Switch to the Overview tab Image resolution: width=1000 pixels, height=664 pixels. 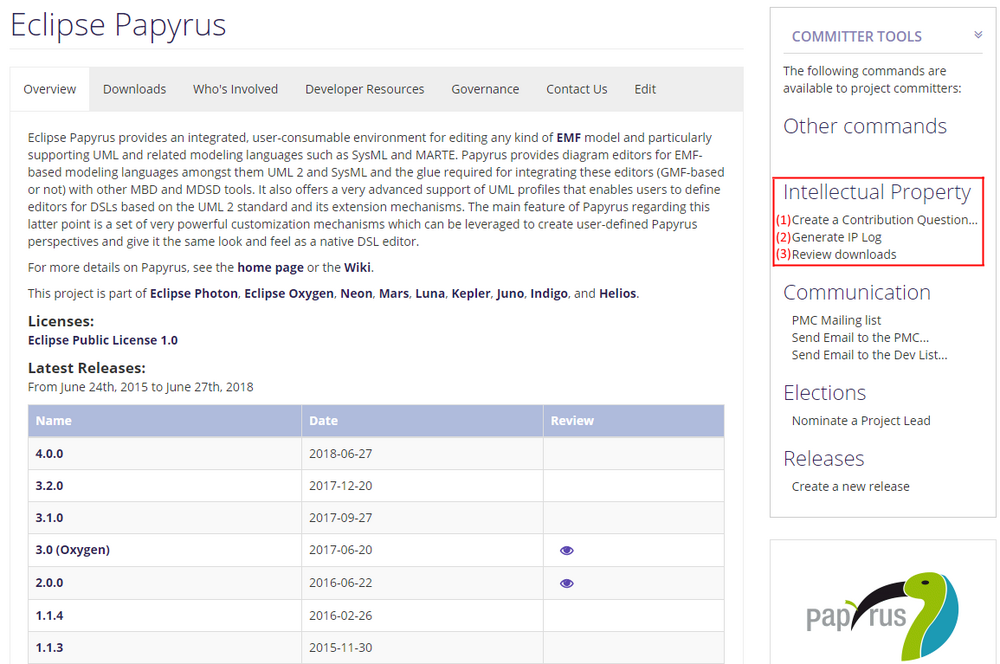[50, 89]
